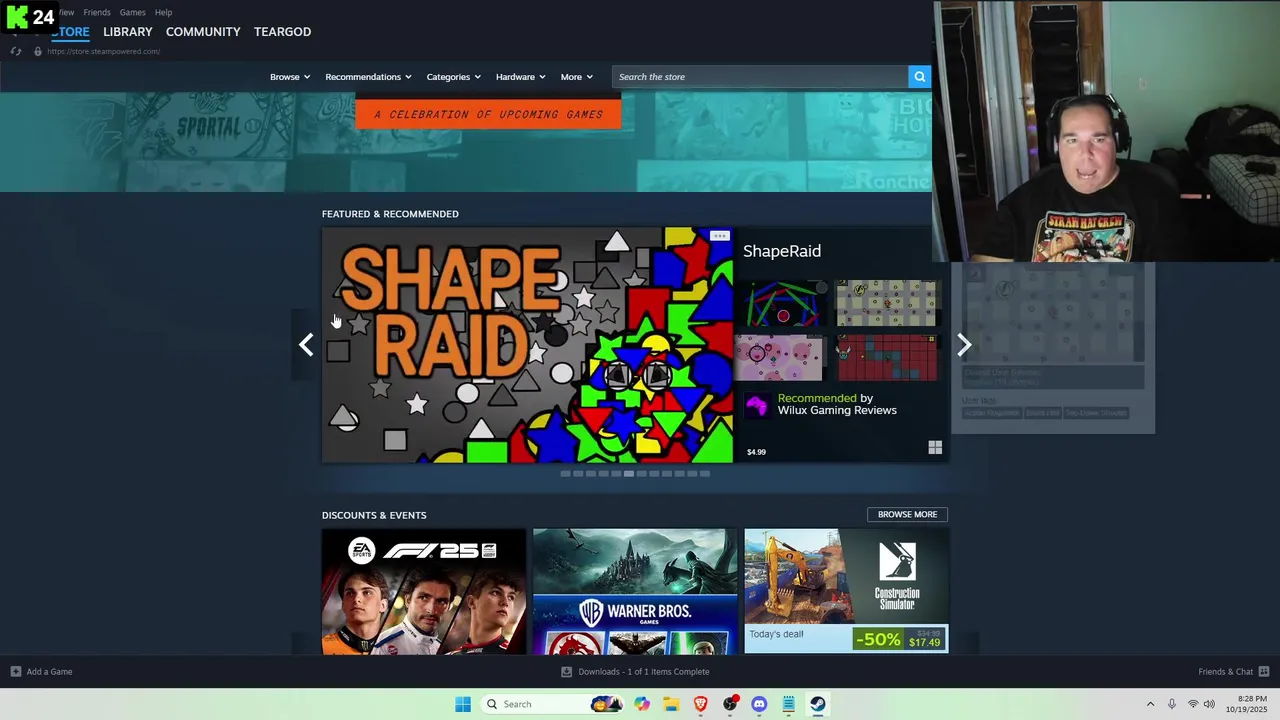
Task: View ShapeRaid pink background screenshot
Action: click(x=780, y=357)
